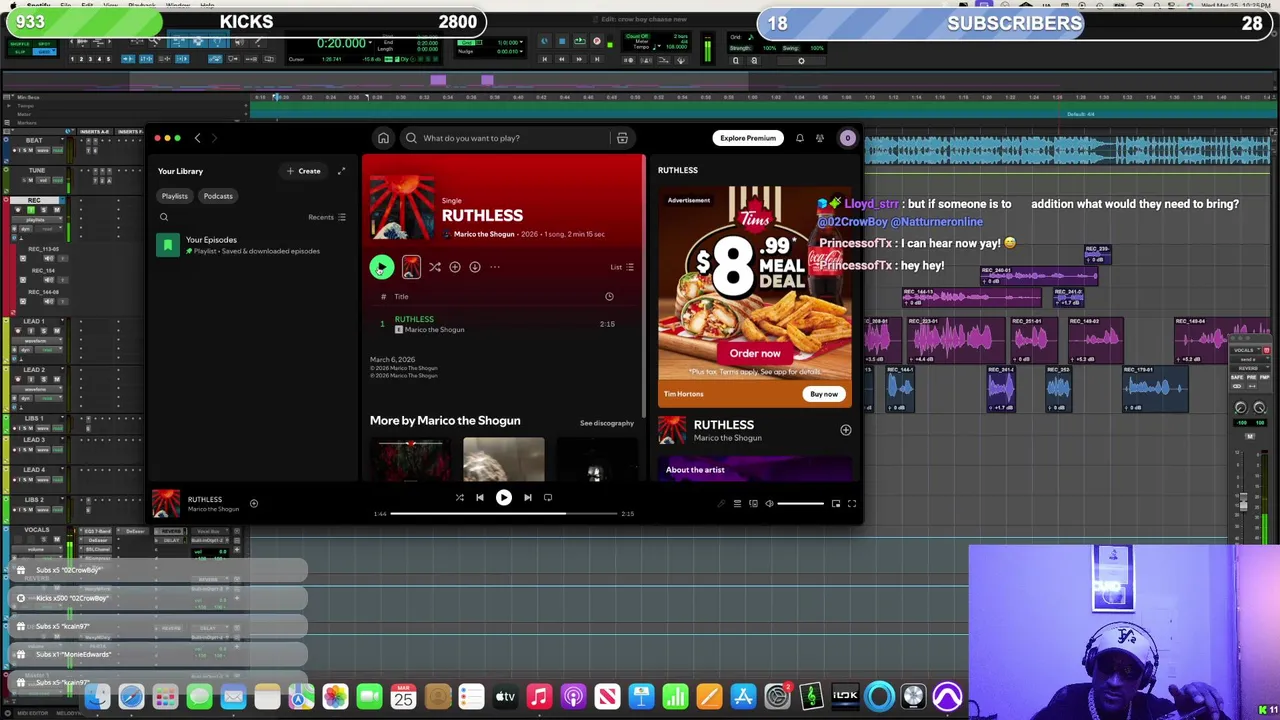The width and height of the screenshot is (1280, 720).
Task: Filter library by Podcasts chip
Action: (x=218, y=196)
